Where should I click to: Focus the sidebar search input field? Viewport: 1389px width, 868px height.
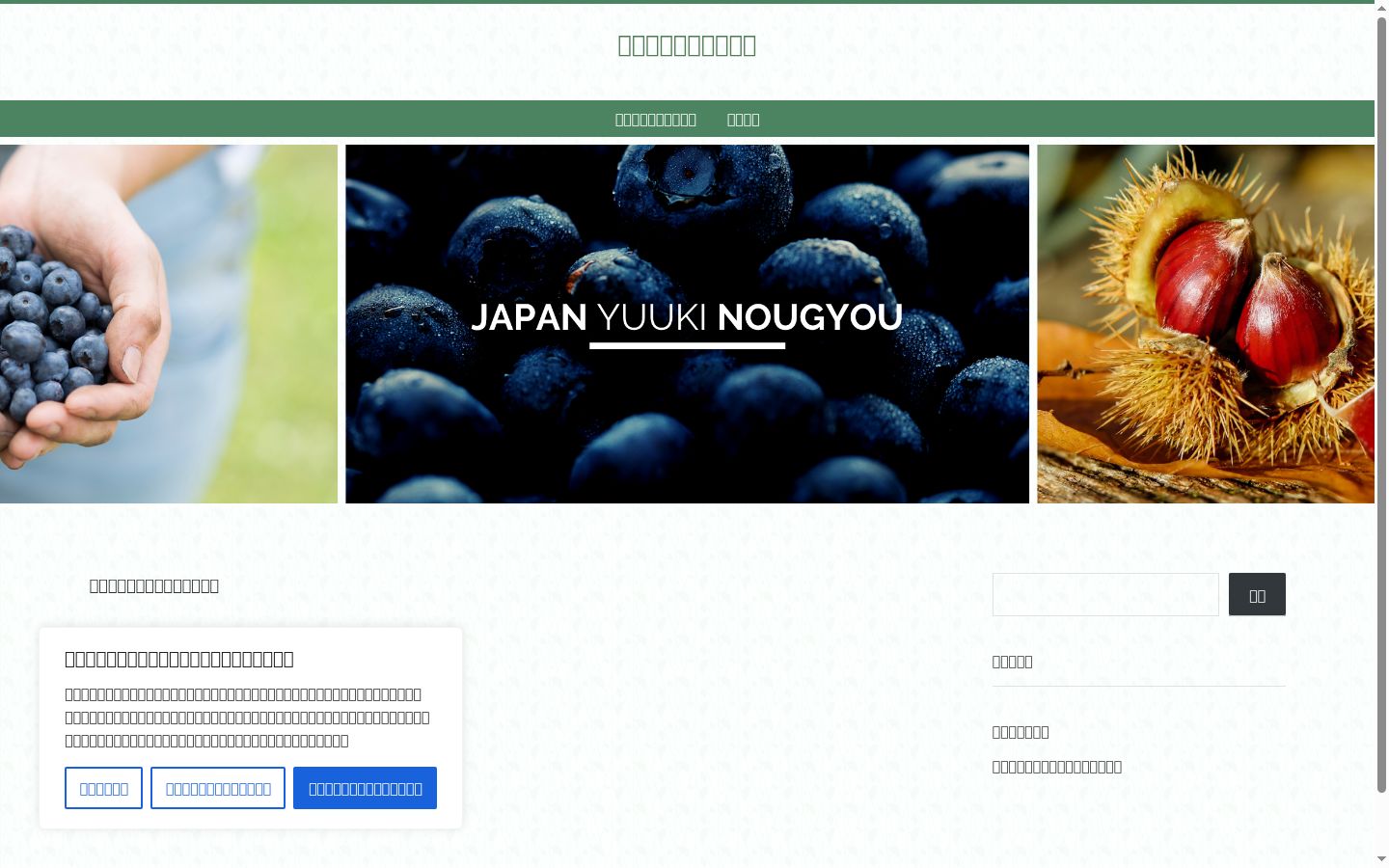[1105, 594]
